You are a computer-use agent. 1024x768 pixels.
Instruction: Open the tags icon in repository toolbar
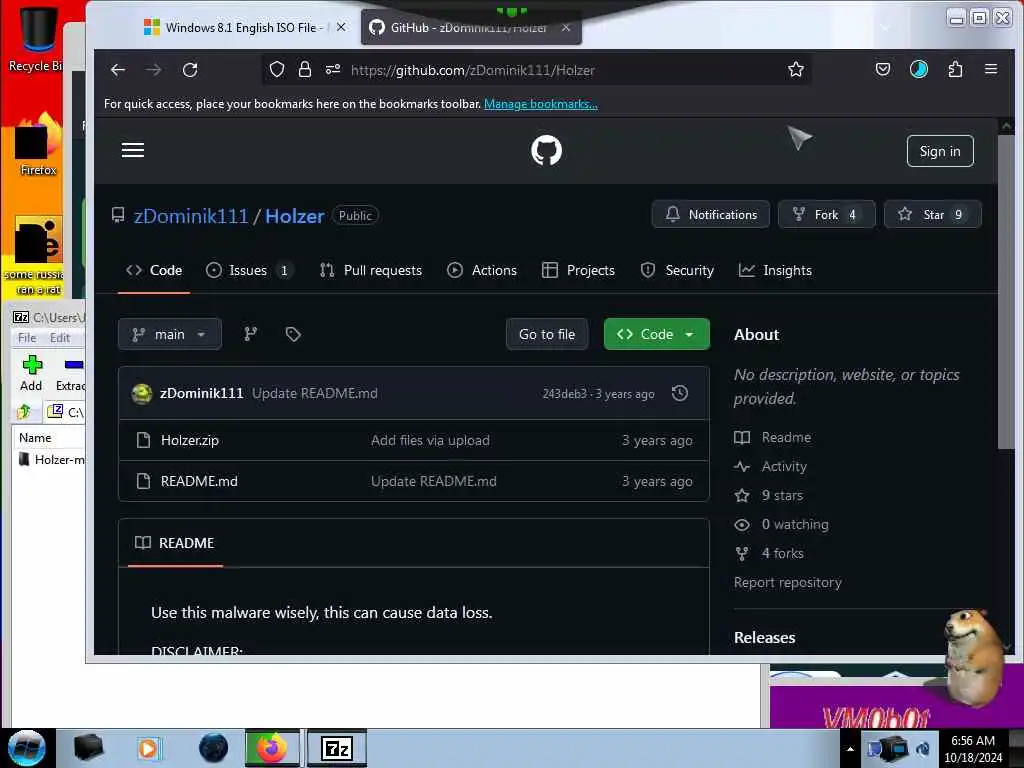tap(293, 334)
